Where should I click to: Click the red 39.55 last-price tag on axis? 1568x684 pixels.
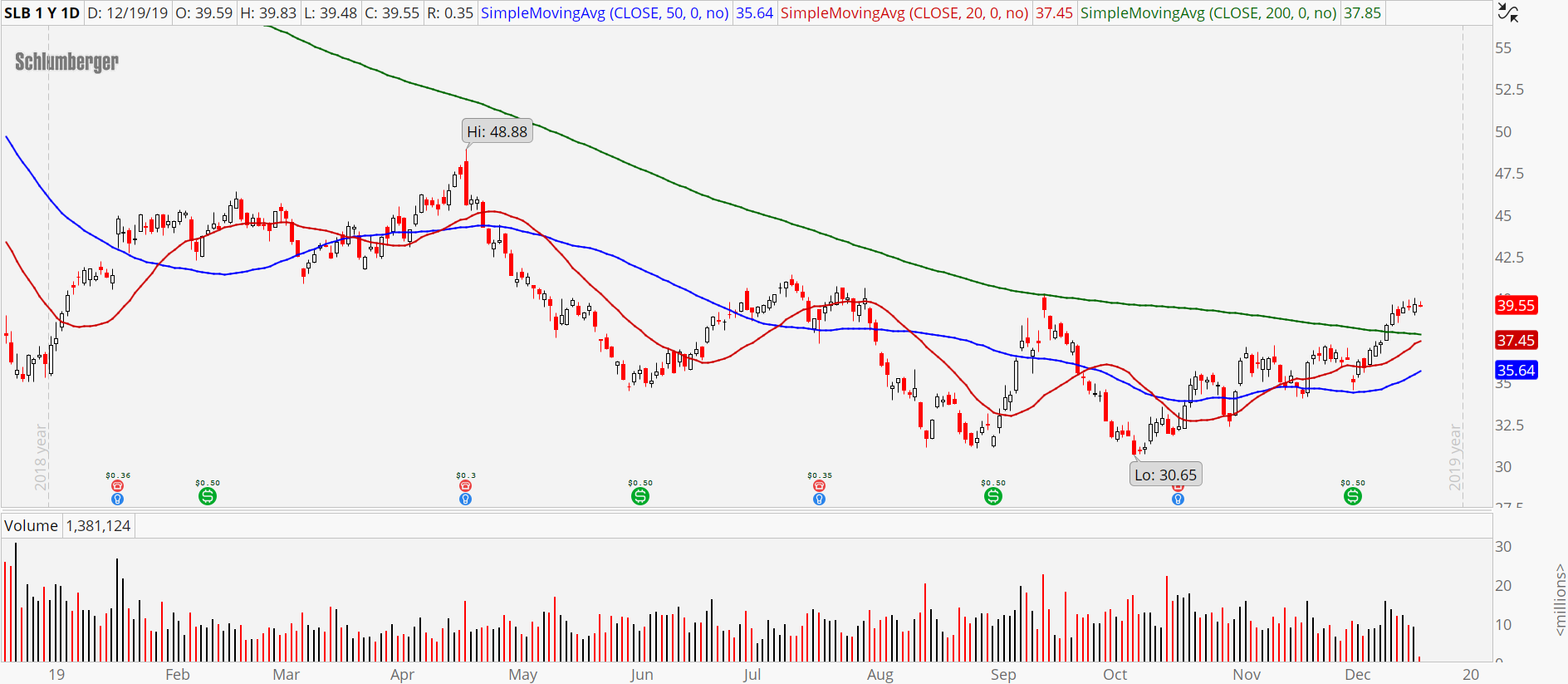pyautogui.click(x=1516, y=305)
